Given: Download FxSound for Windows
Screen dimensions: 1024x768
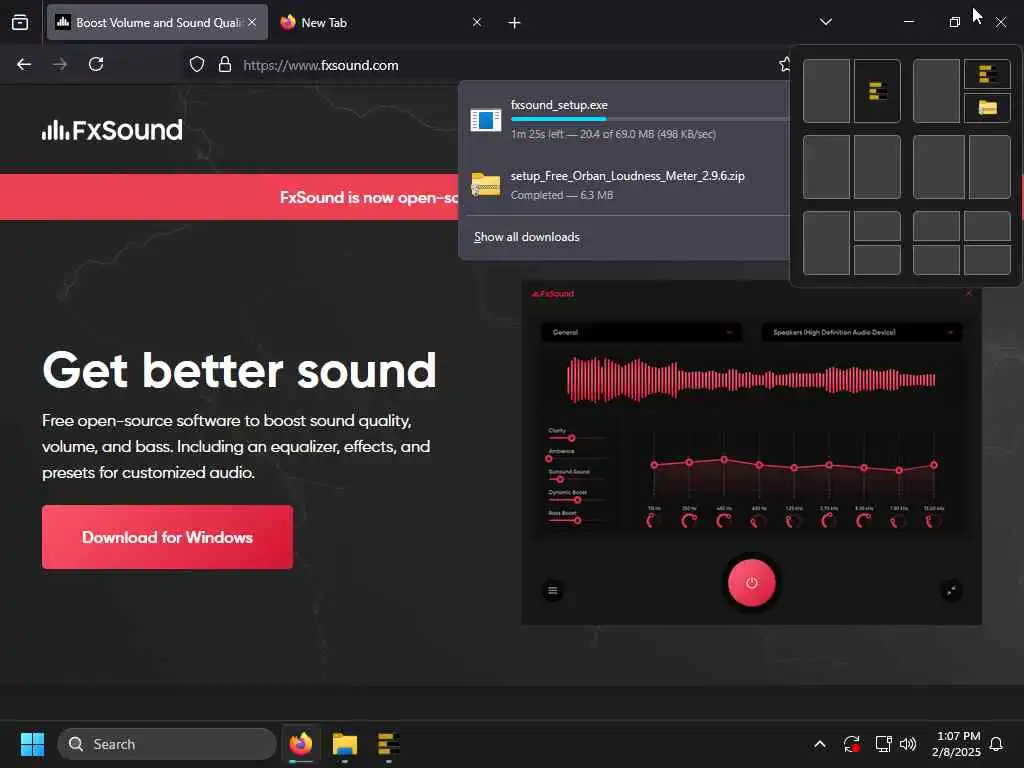Looking at the screenshot, I should point(167,537).
